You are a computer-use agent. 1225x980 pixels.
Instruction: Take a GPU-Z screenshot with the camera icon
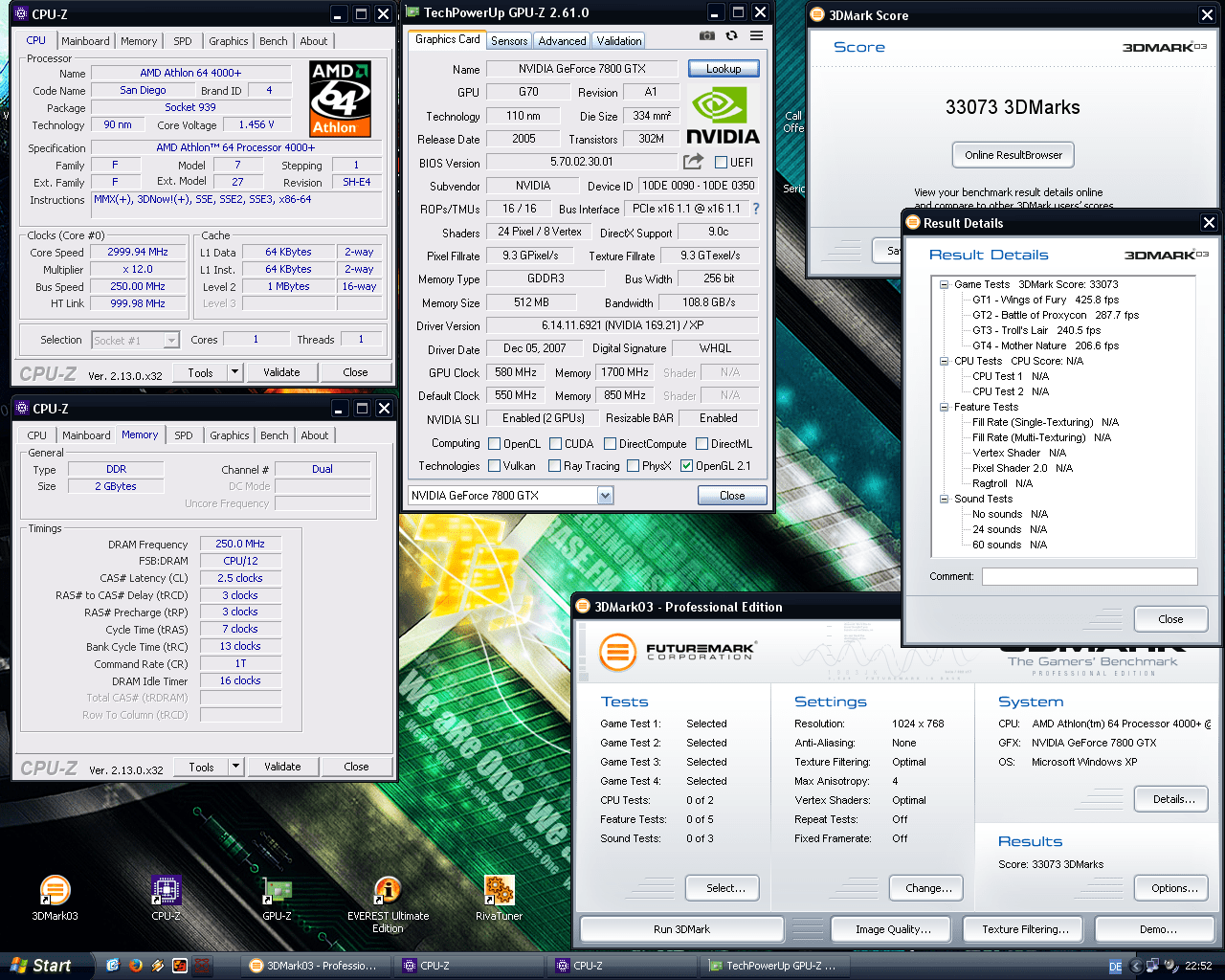(706, 35)
